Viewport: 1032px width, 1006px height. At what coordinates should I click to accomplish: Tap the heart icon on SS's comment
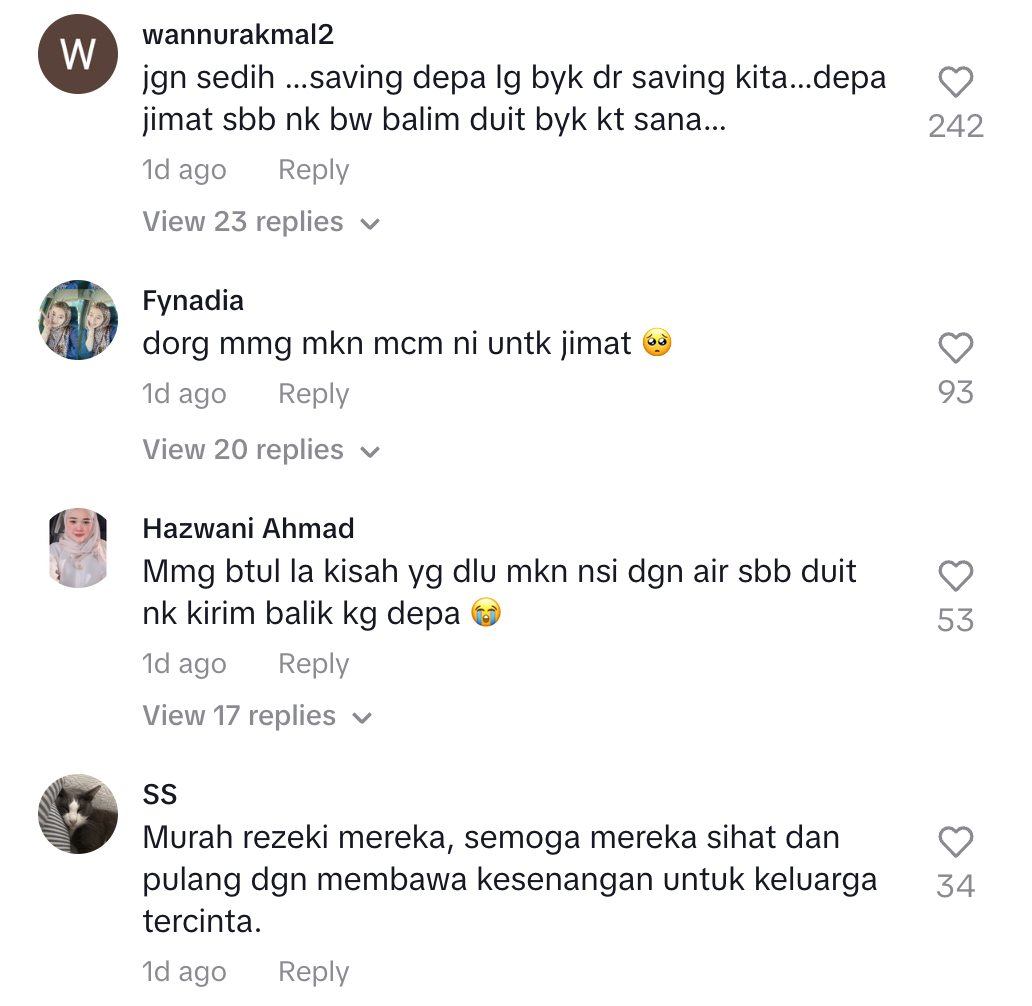tap(955, 841)
